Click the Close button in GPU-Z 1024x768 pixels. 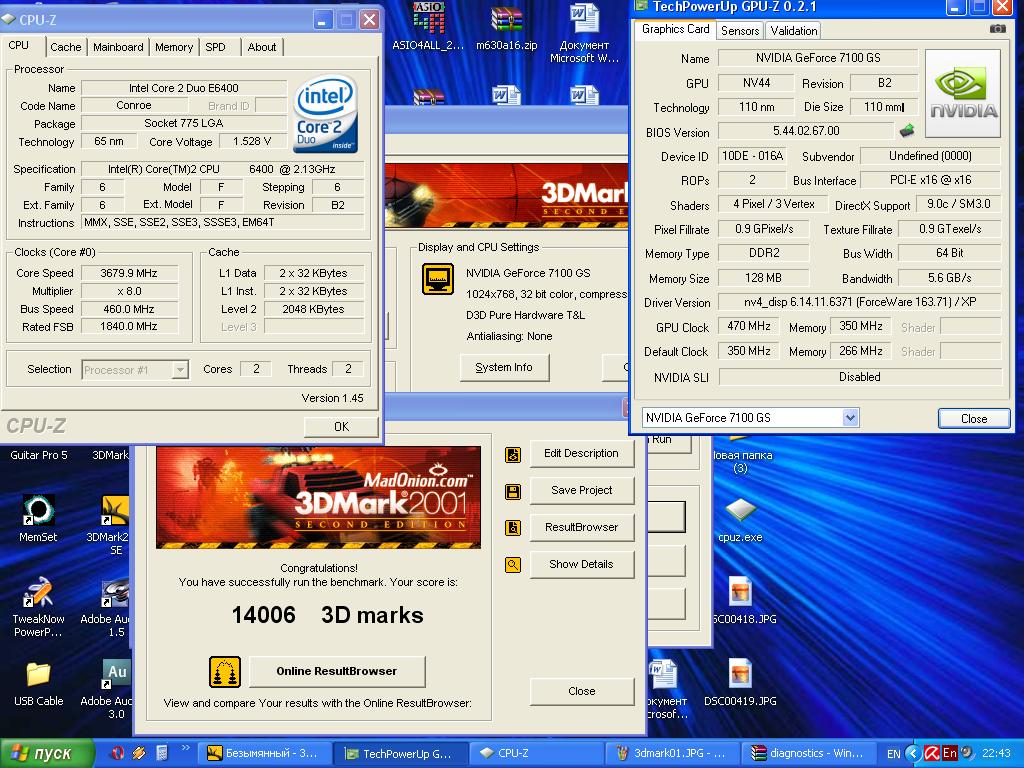[974, 419]
